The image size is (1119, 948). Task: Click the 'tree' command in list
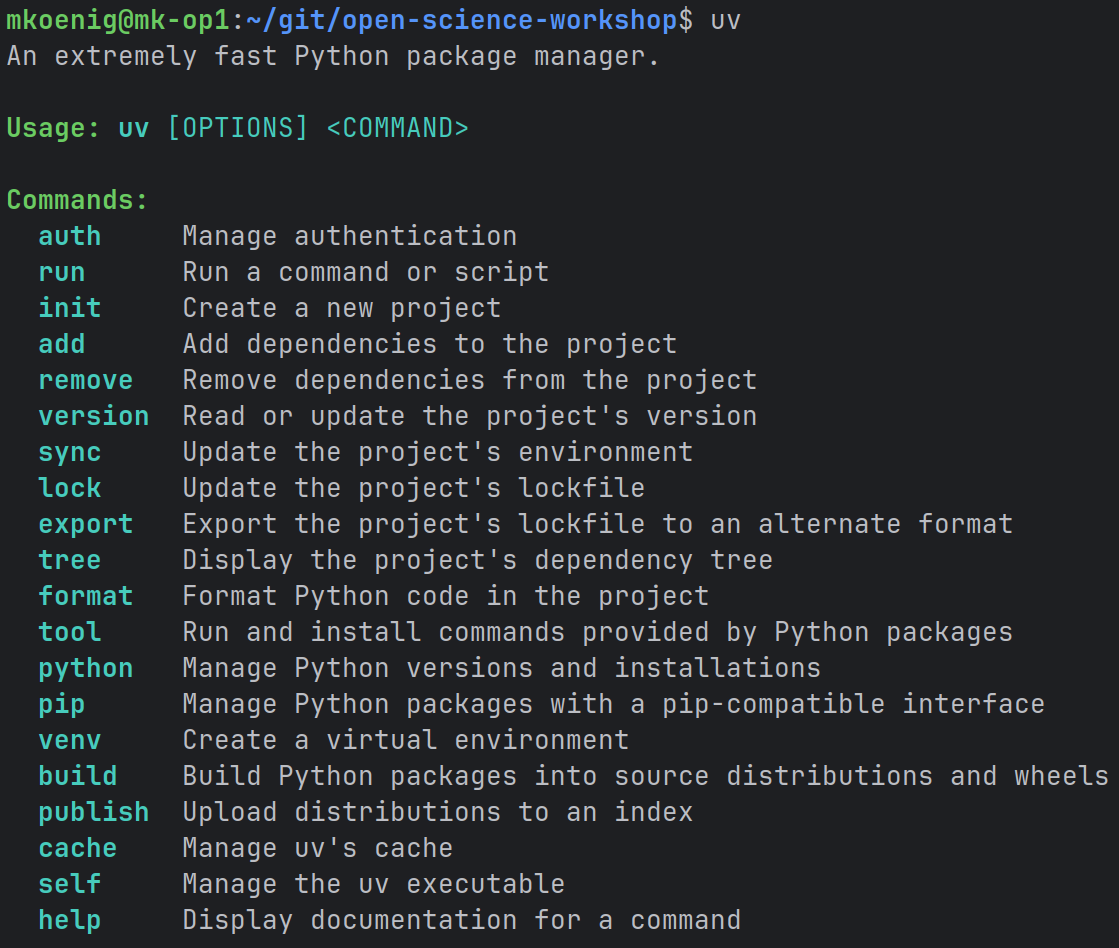coord(70,560)
